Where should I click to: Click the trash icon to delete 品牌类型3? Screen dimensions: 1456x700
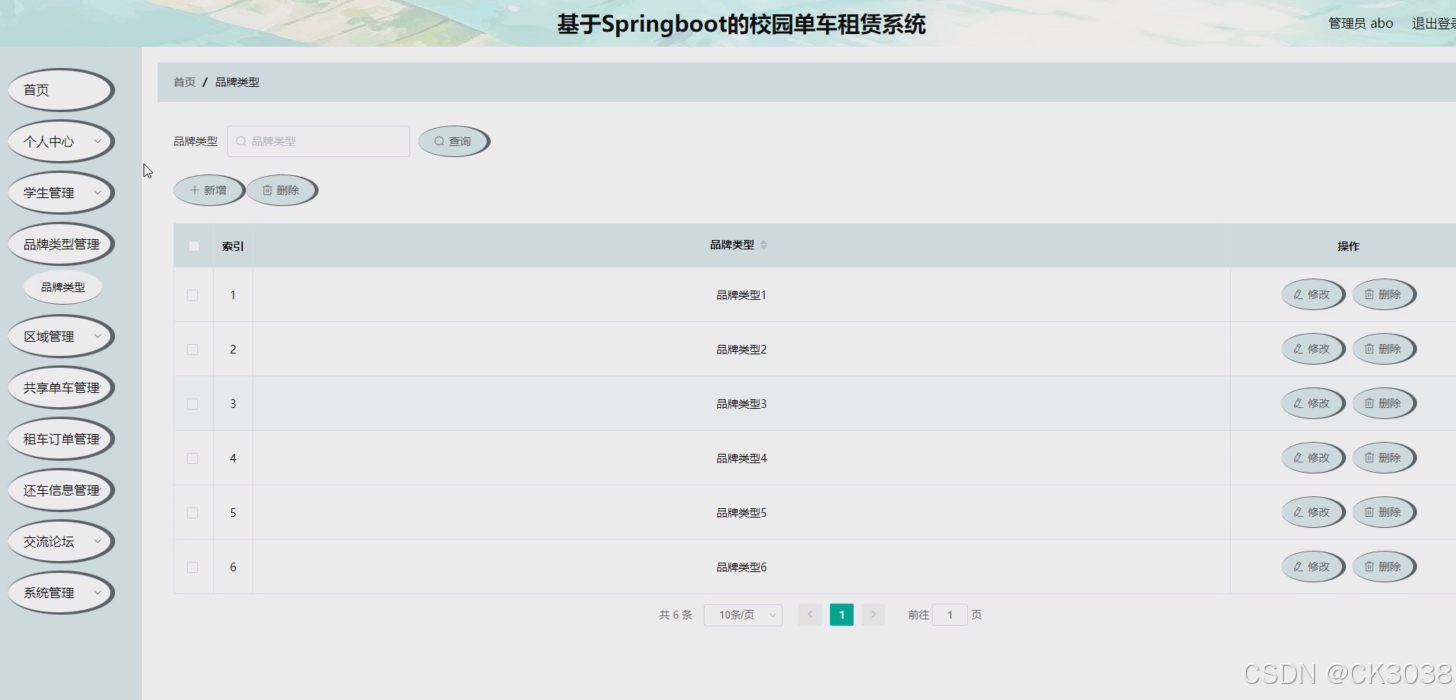(x=1368, y=403)
